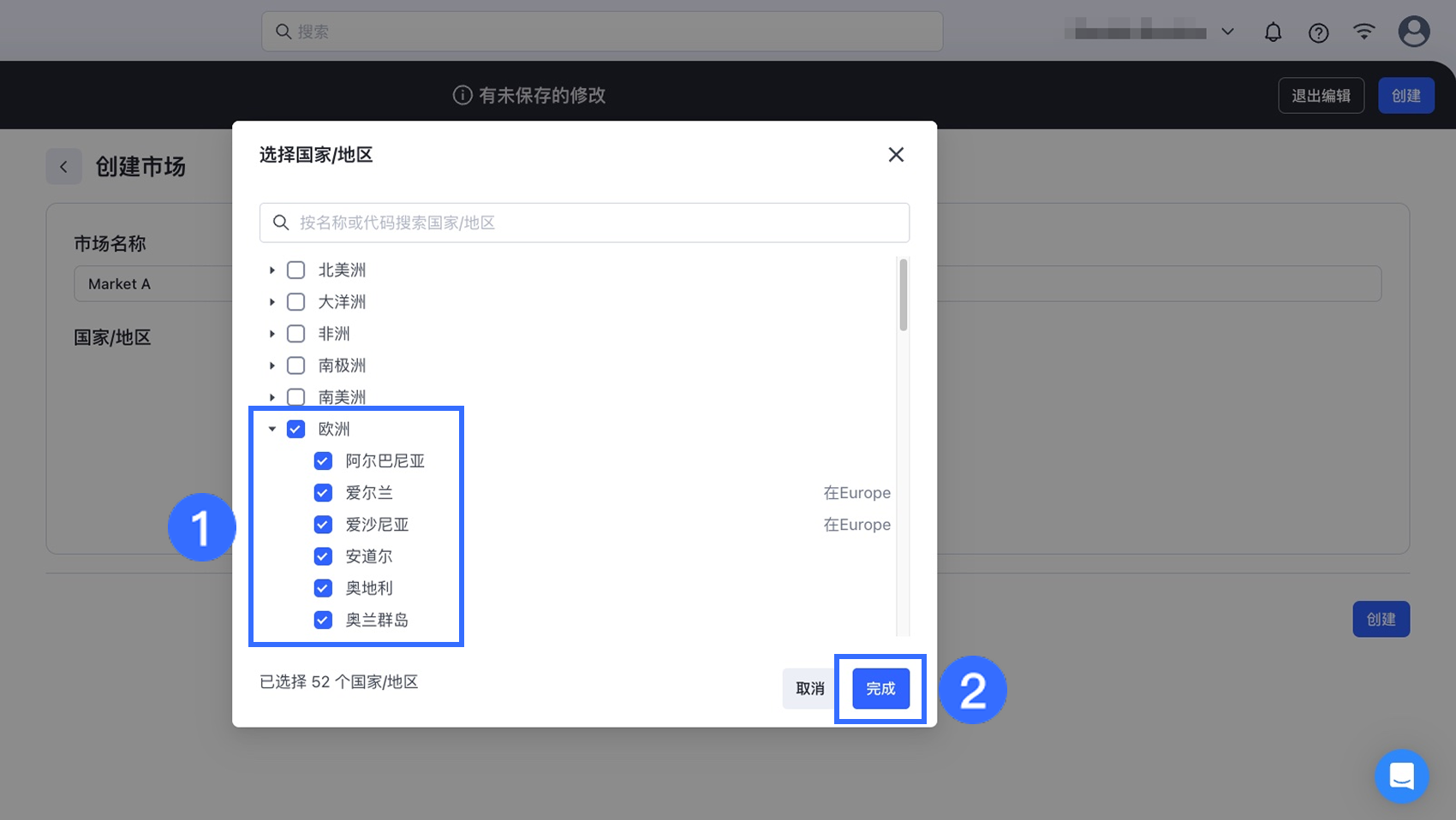This screenshot has width=1456, height=820.
Task: Click the magnifier icon in top search bar
Action: 283,32
